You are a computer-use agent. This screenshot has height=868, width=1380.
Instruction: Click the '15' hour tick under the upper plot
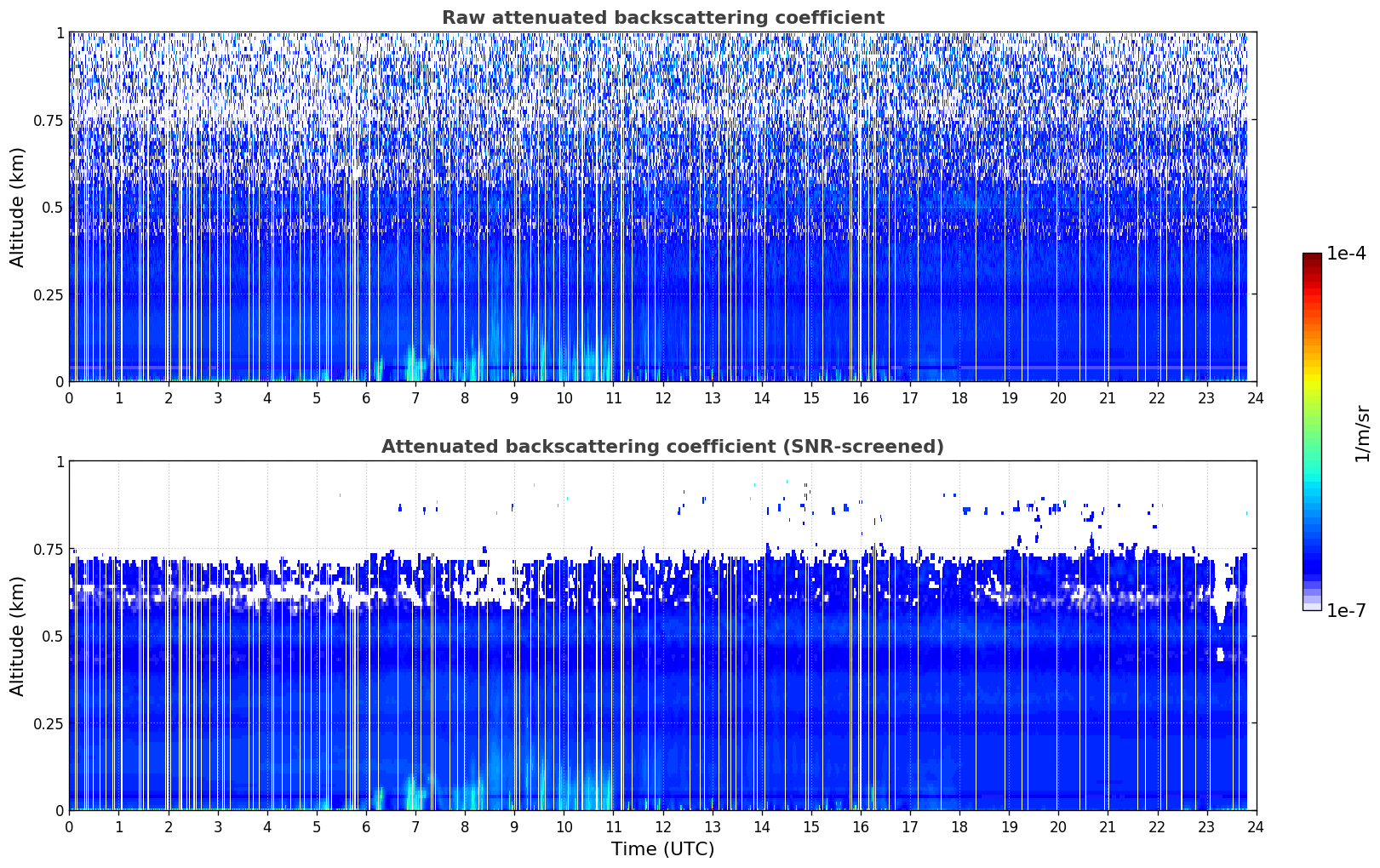pyautogui.click(x=811, y=398)
